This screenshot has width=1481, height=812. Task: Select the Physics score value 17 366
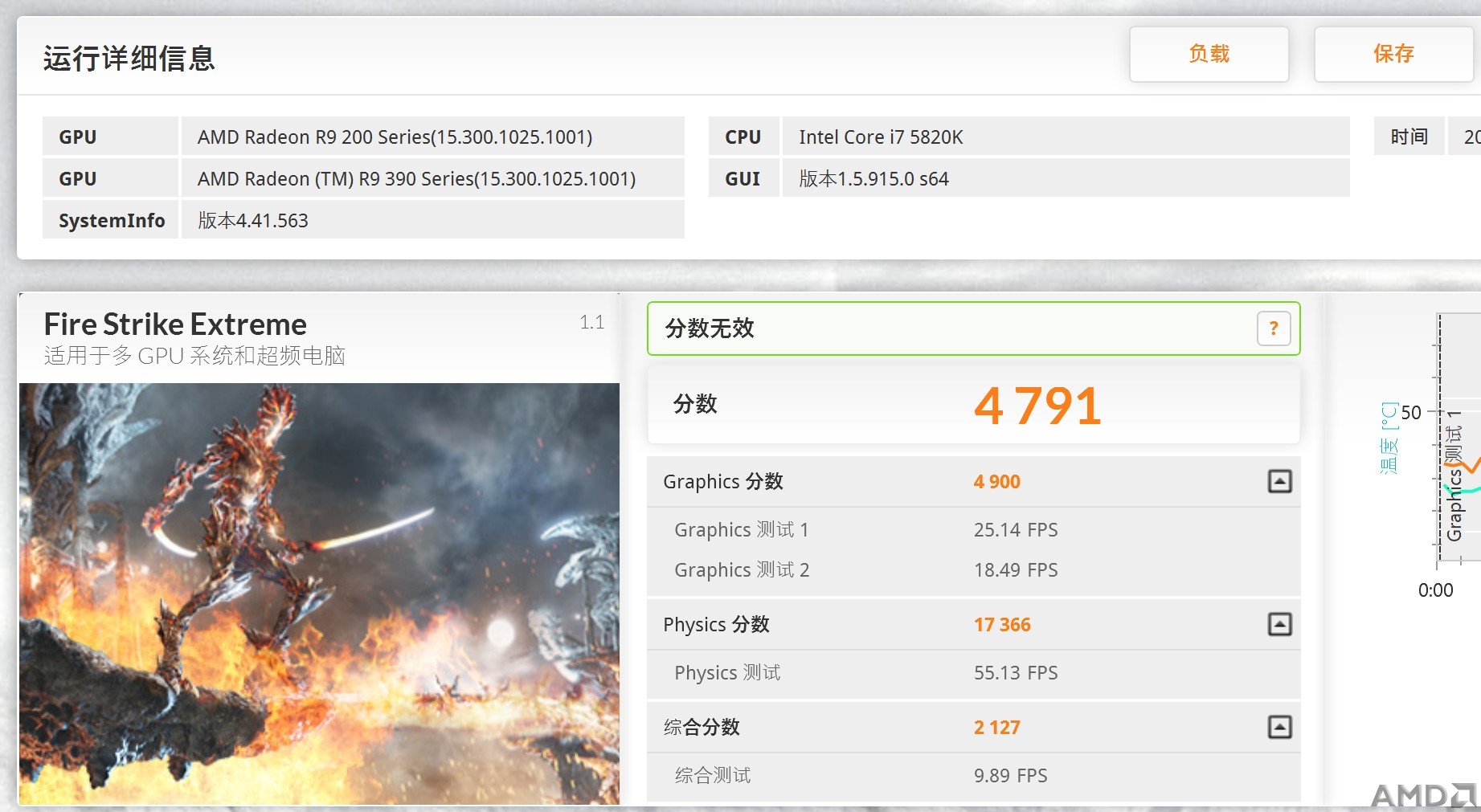(x=1002, y=625)
